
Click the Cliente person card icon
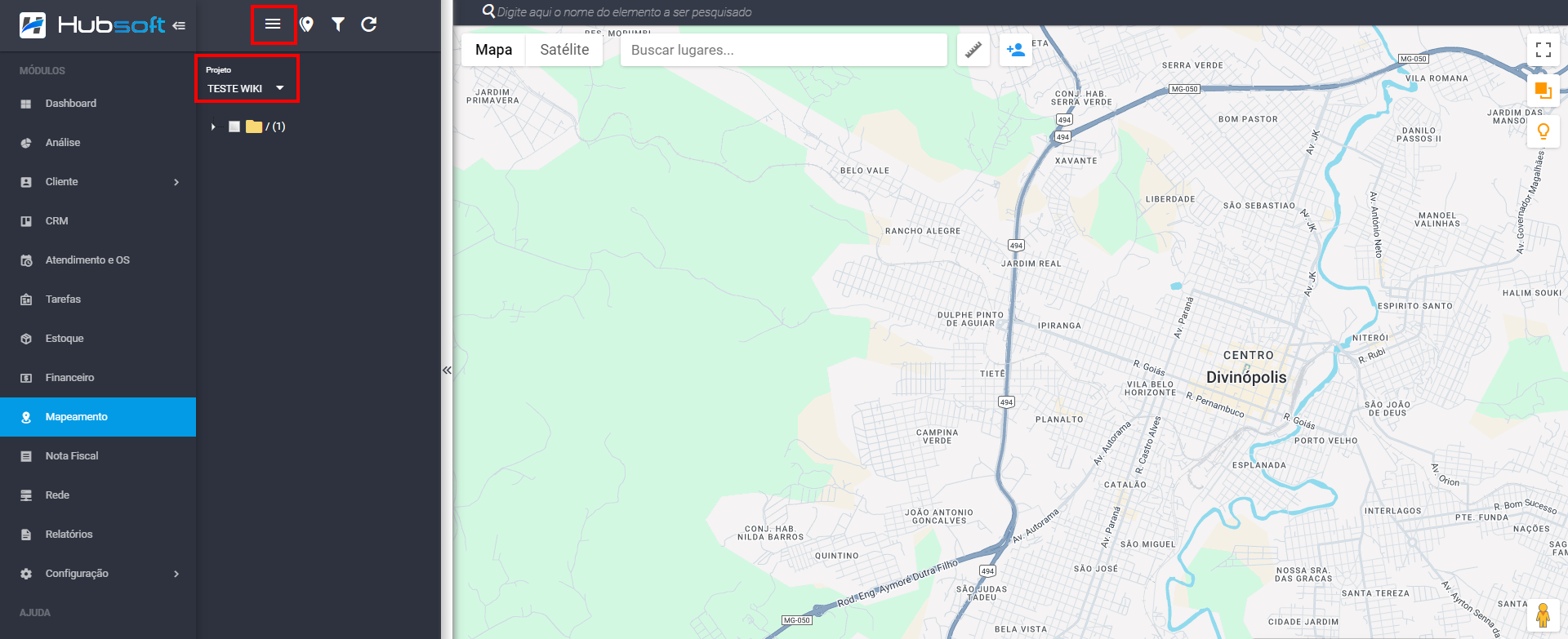point(26,182)
